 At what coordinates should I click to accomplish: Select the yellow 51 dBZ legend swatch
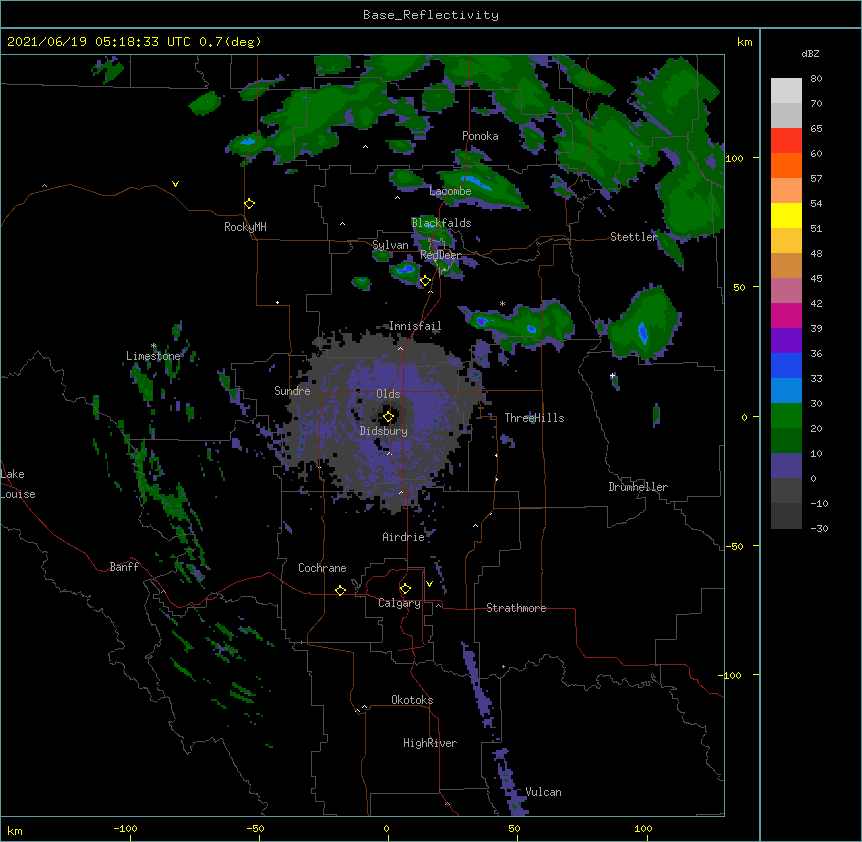786,215
